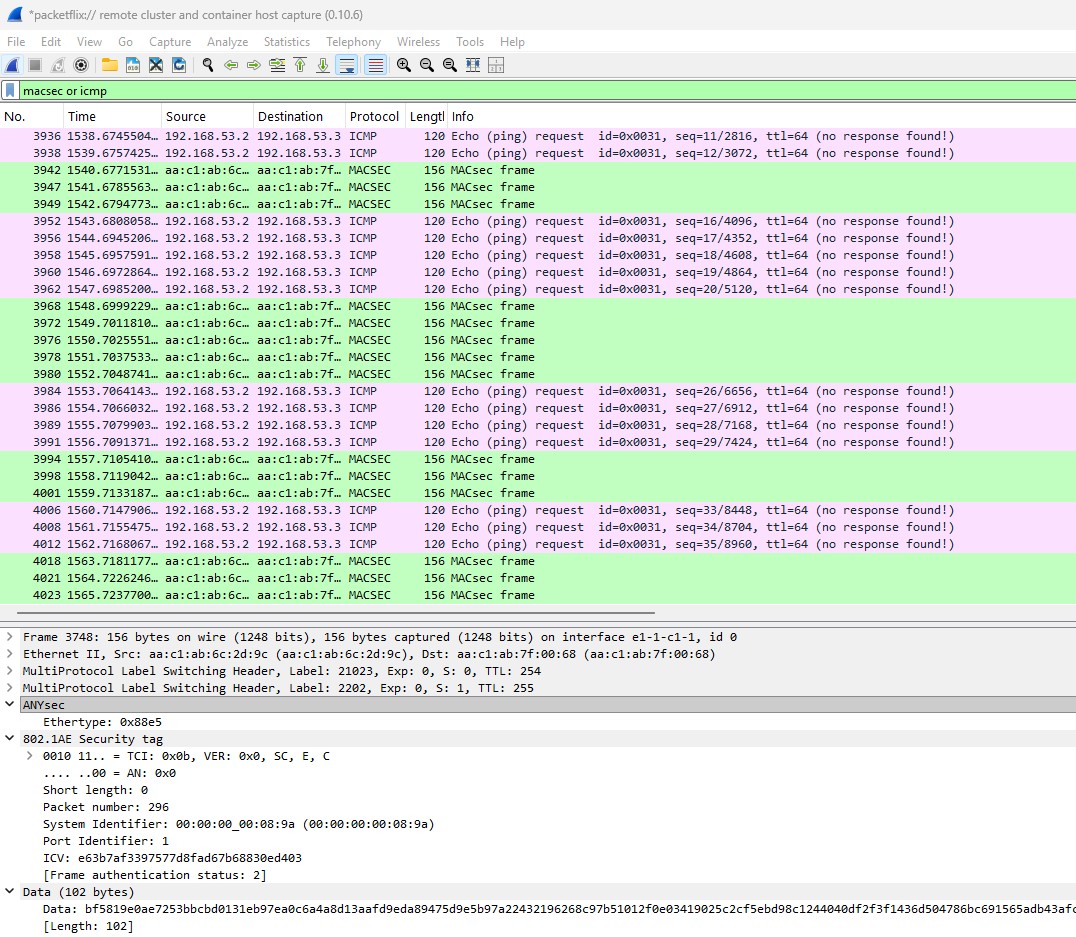Jump to the last packet
Viewport: 1076px width, 937px height.
323,65
